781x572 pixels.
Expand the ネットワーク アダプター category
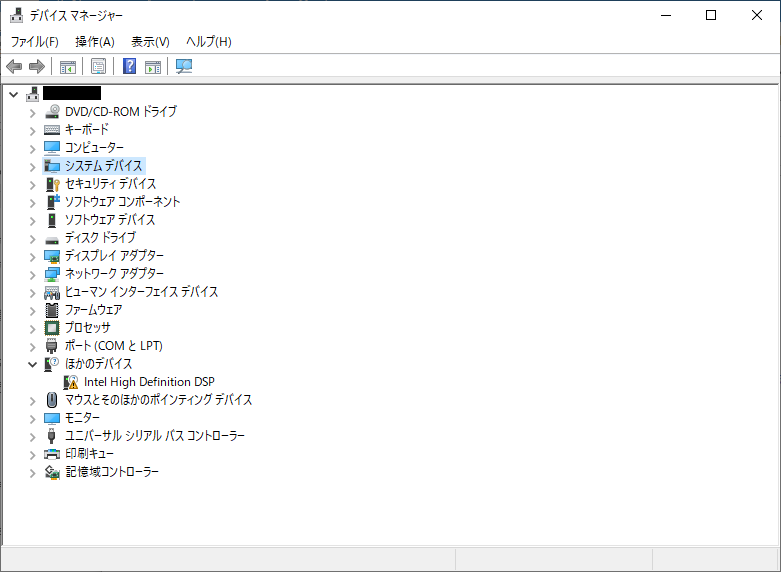coord(33,275)
